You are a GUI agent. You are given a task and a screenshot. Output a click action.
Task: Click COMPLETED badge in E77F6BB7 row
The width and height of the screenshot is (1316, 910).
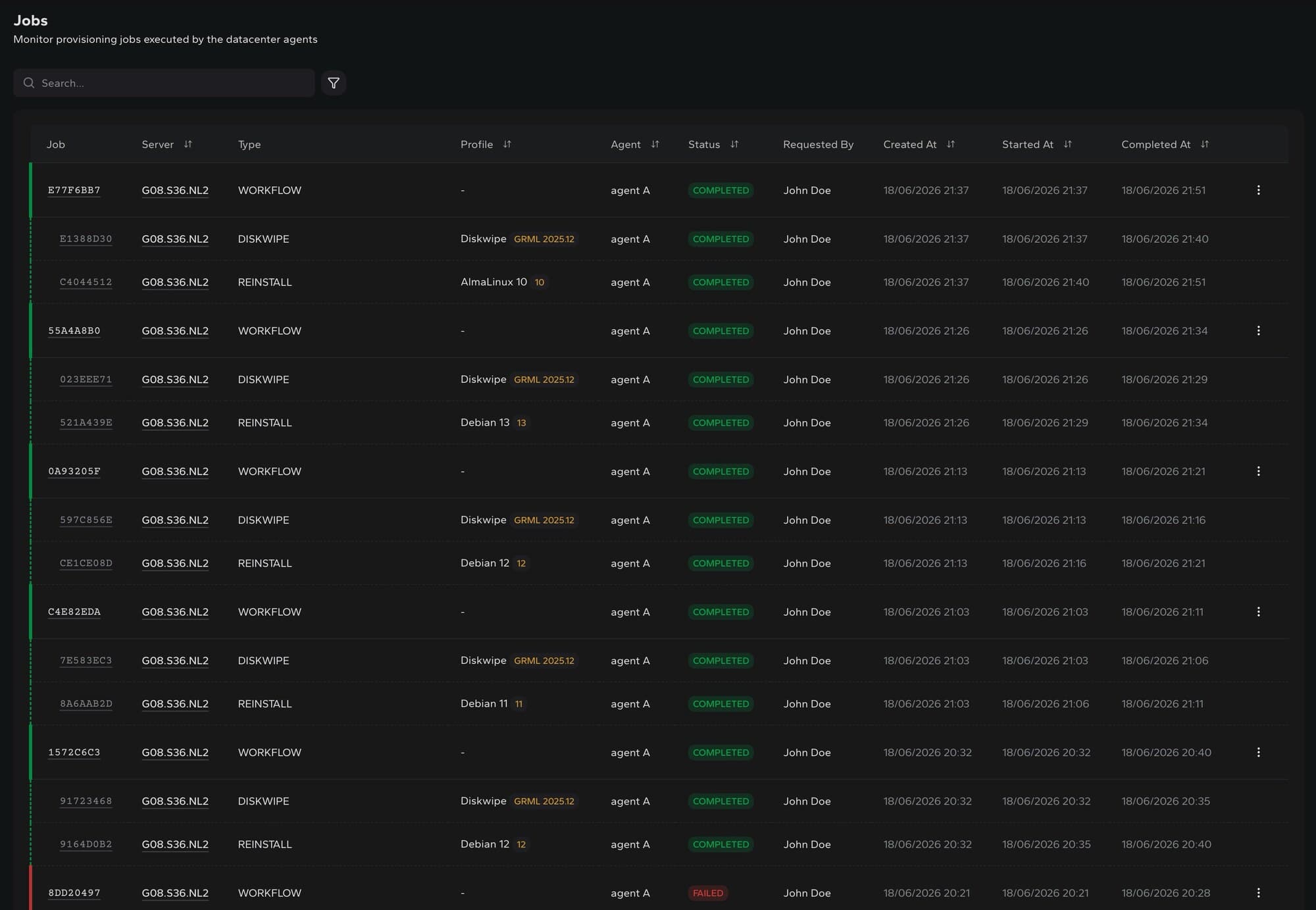(x=721, y=190)
